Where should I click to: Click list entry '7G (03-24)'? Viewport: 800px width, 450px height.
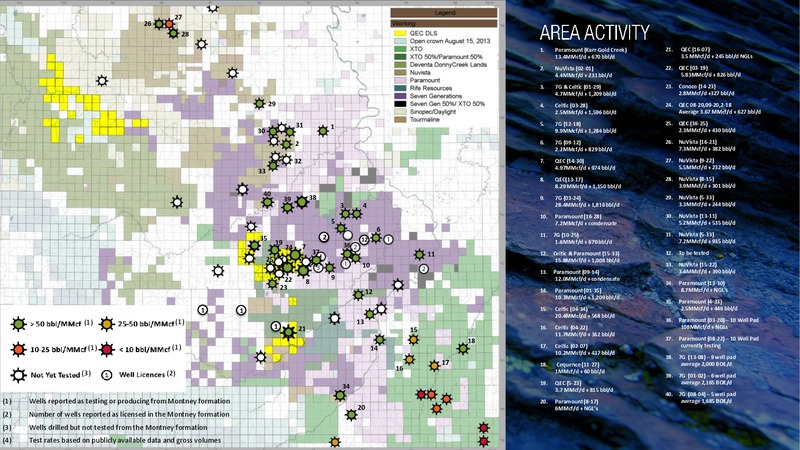[567, 198]
